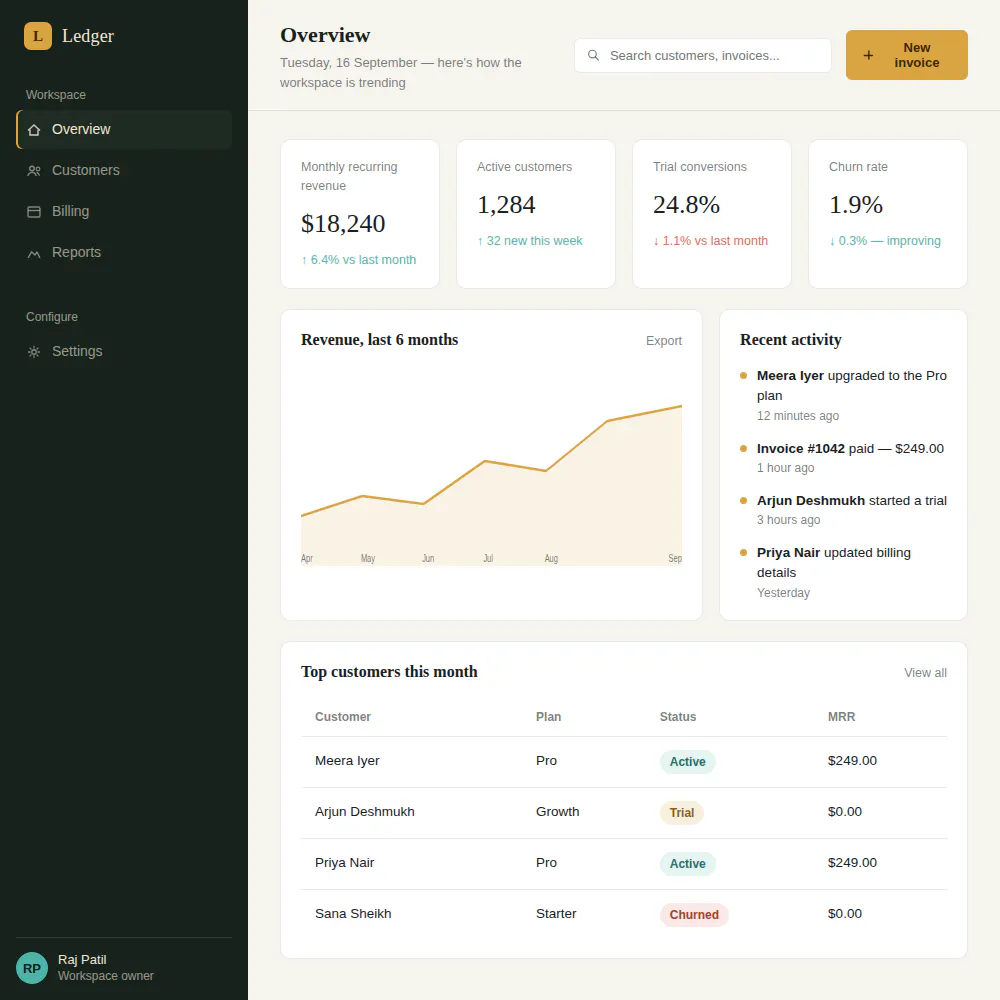
Task: Click the Settings gear icon
Action: 34,351
